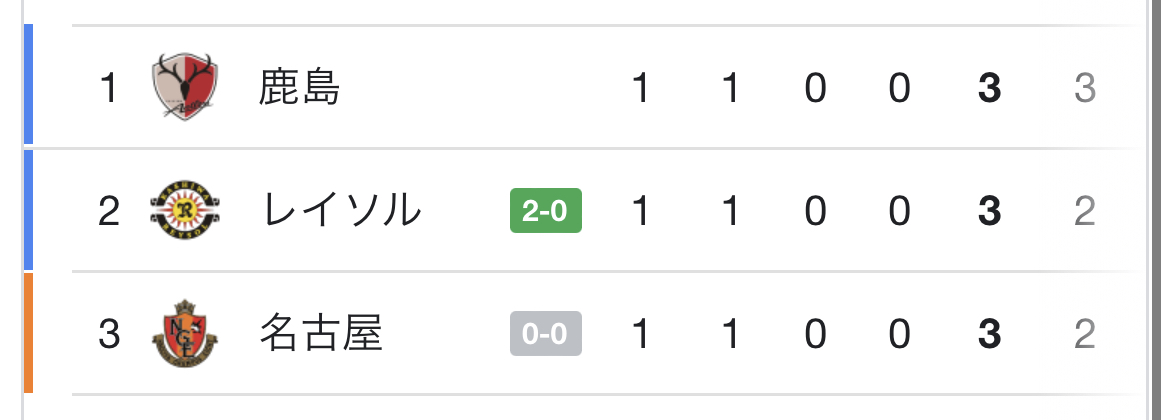Click the bold points value in 鹿島 row
Image resolution: width=1170 pixels, height=420 pixels.
click(989, 87)
